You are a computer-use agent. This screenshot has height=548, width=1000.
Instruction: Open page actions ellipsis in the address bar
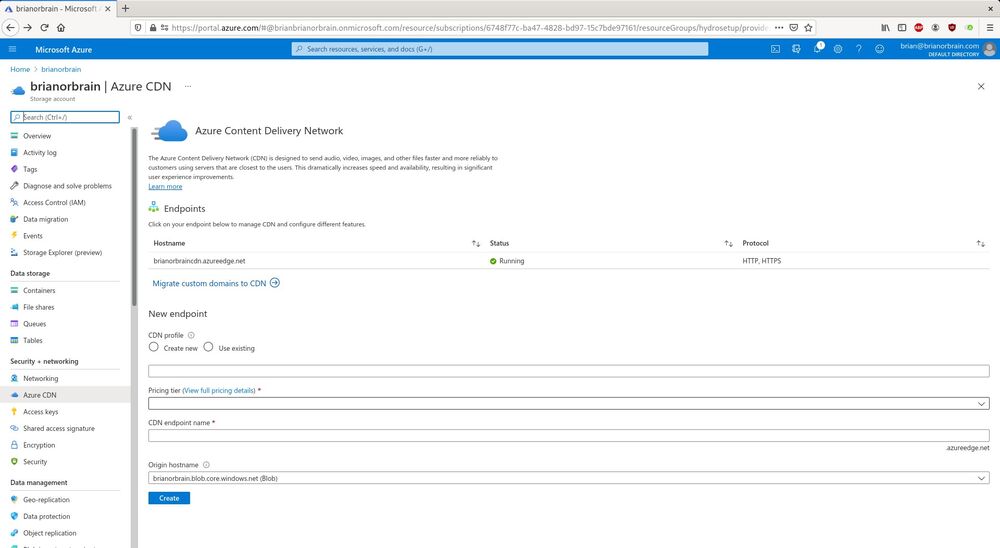pyautogui.click(x=779, y=27)
